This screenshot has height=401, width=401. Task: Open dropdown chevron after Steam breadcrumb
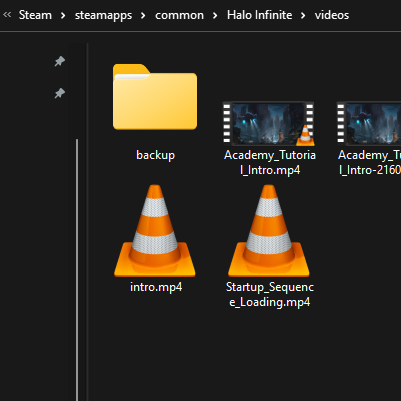click(63, 15)
